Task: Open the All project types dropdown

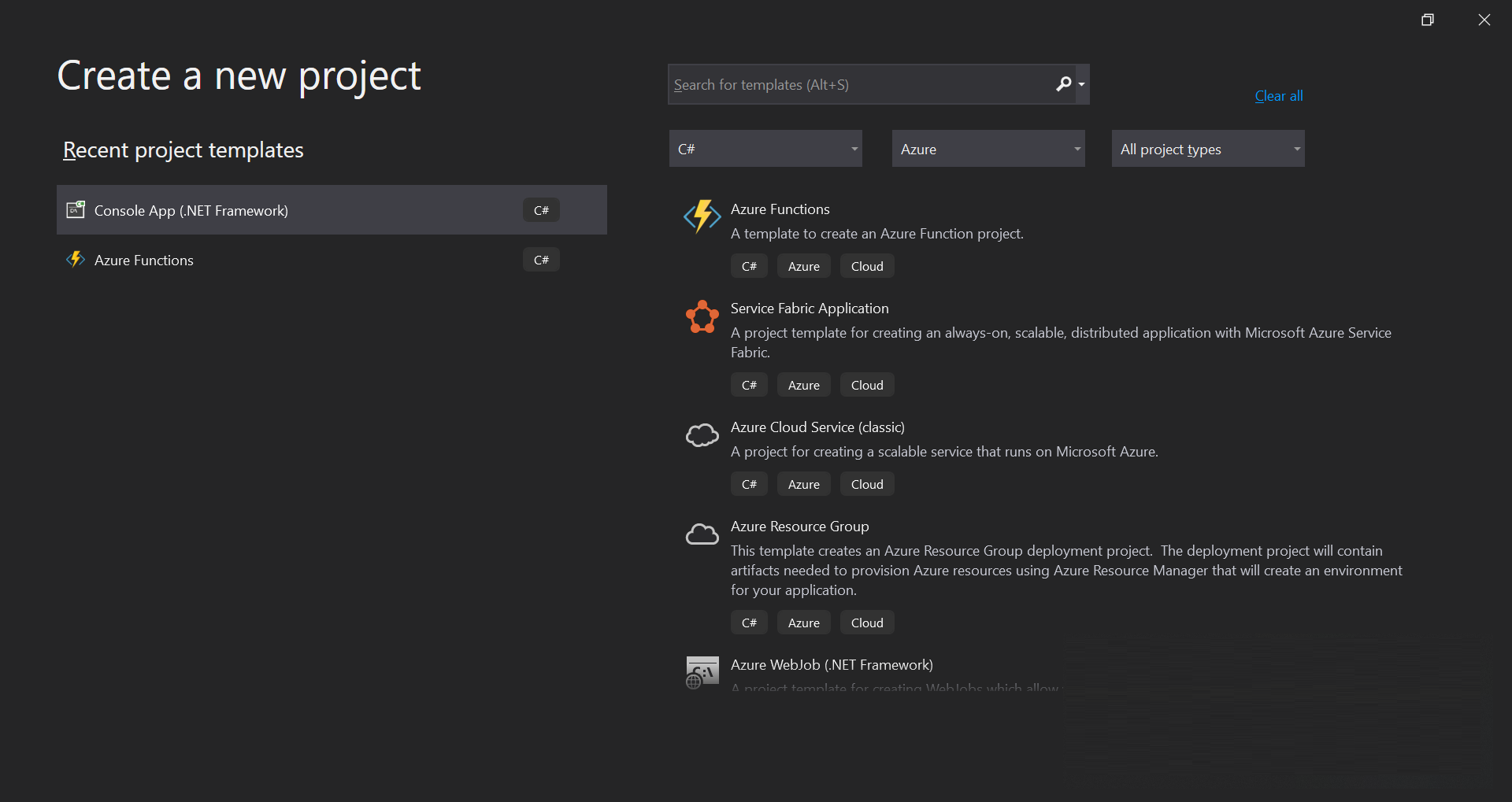Action: pyautogui.click(x=1208, y=149)
